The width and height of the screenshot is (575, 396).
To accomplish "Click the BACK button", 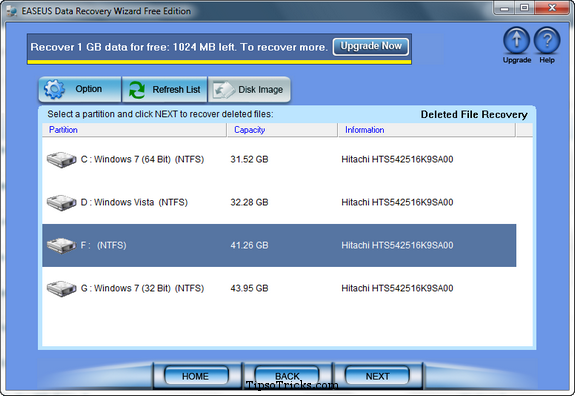I will click(x=287, y=376).
